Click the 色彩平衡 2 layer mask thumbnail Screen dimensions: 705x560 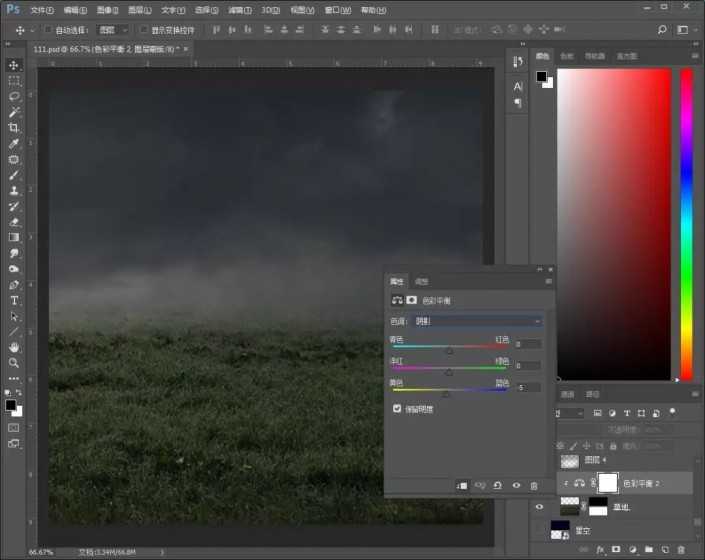pos(607,483)
